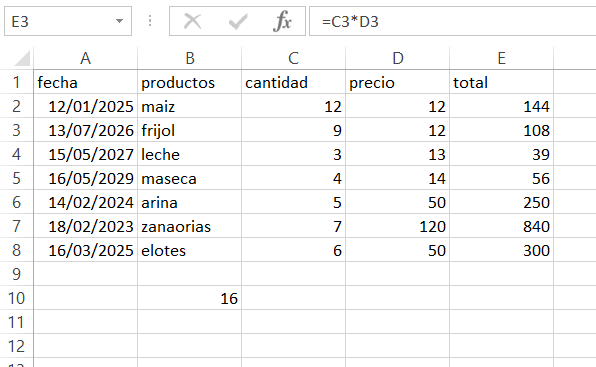Select column A header
596x367 pixels.
[86, 58]
